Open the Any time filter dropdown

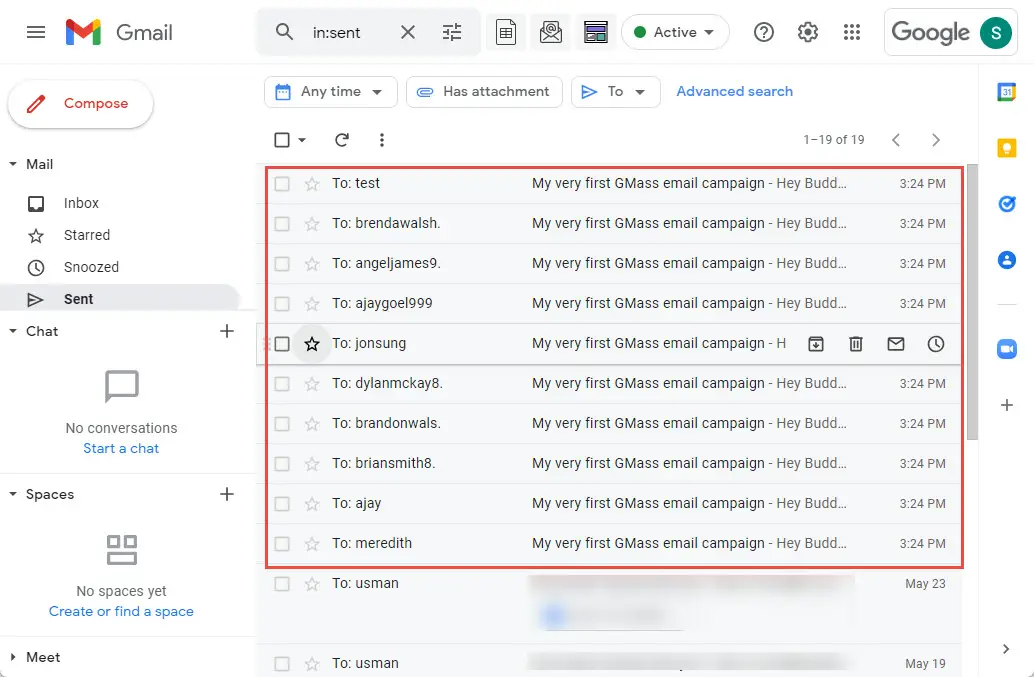click(330, 92)
